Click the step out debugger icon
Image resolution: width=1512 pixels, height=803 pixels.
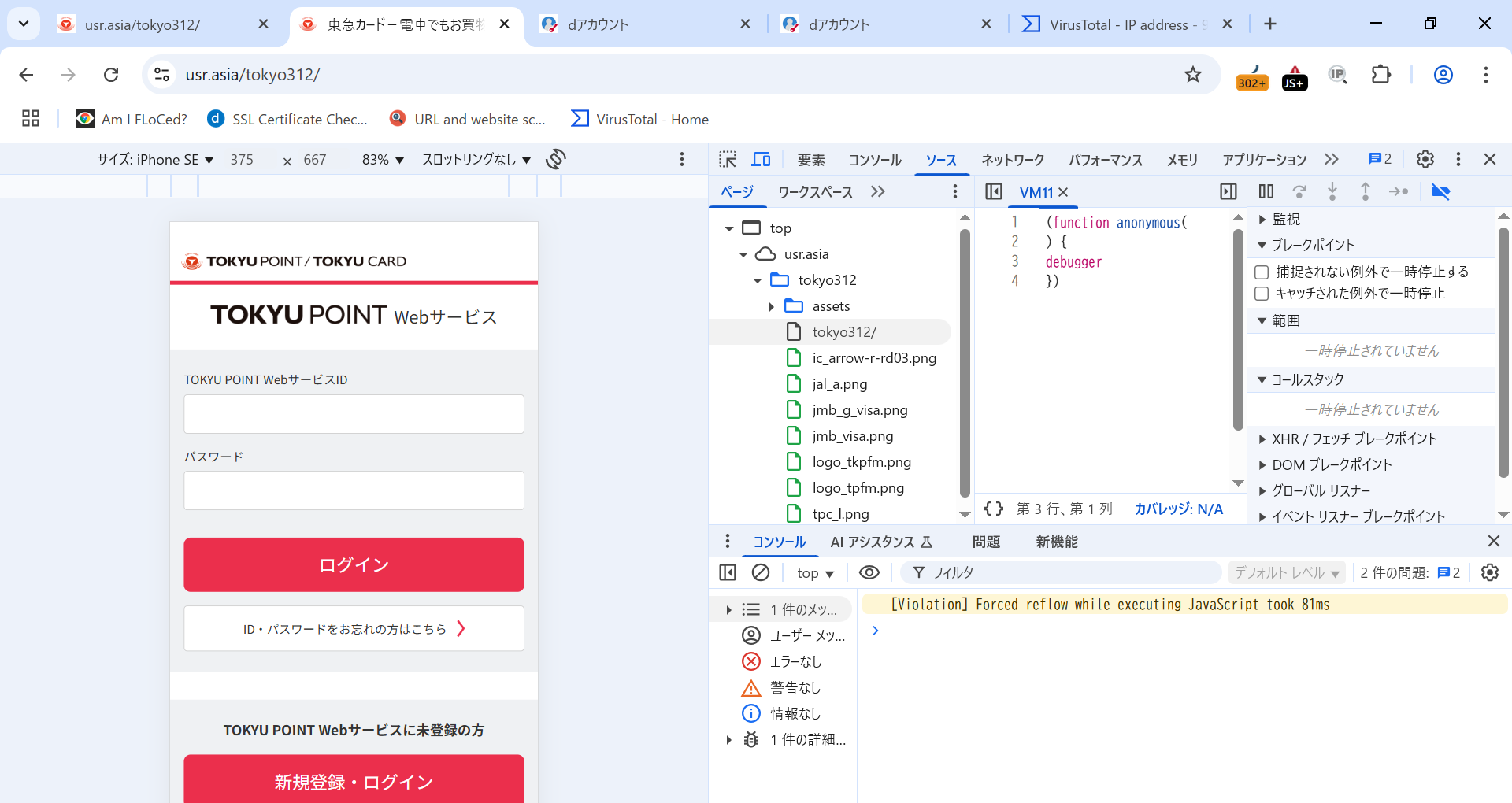click(1366, 191)
